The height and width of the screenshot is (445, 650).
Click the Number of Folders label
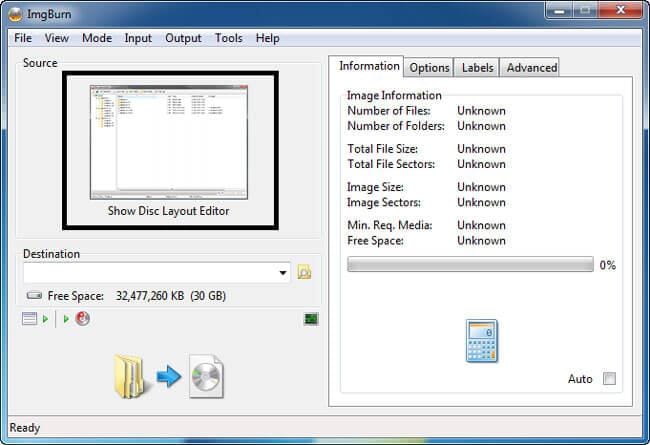point(395,126)
